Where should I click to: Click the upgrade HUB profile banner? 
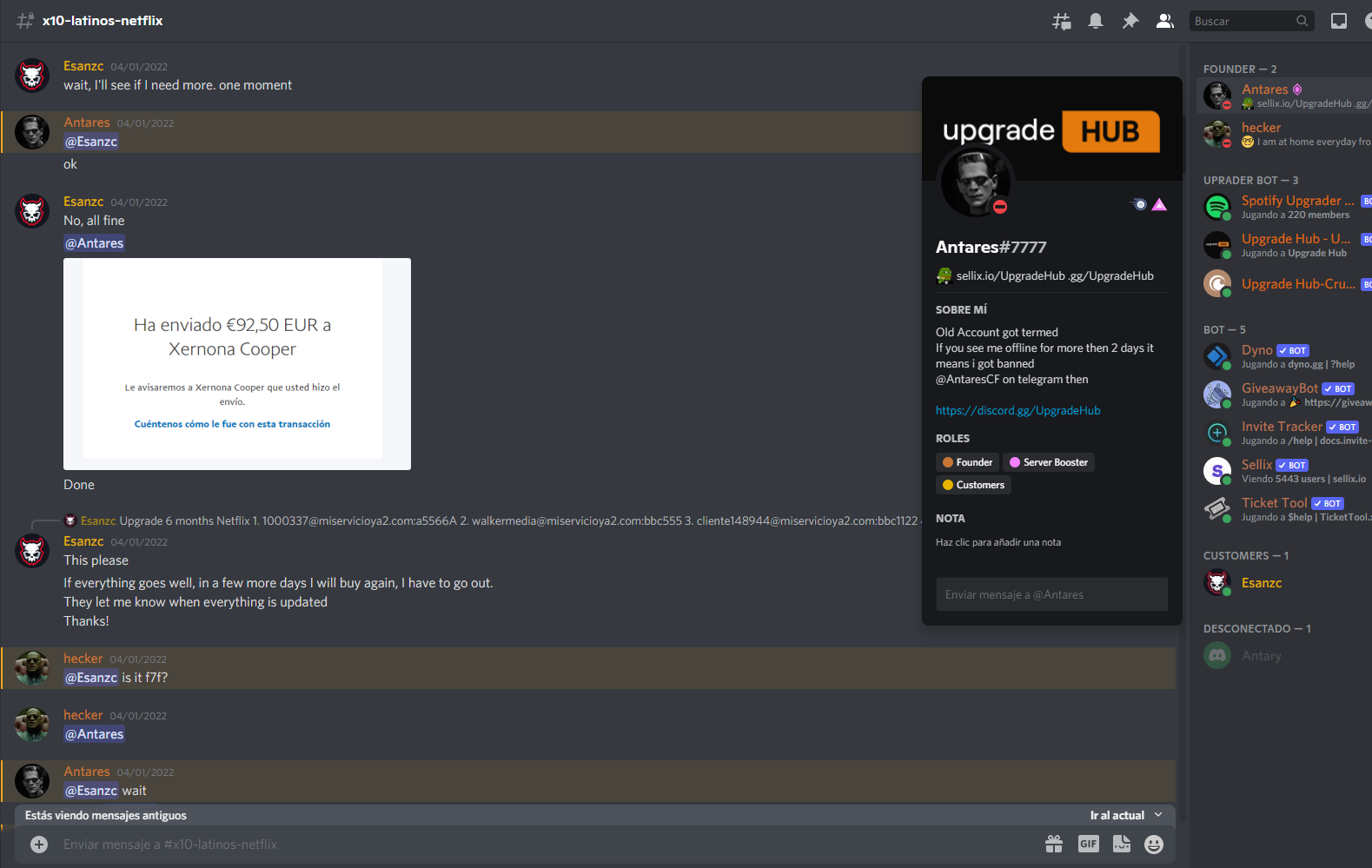tap(1052, 129)
